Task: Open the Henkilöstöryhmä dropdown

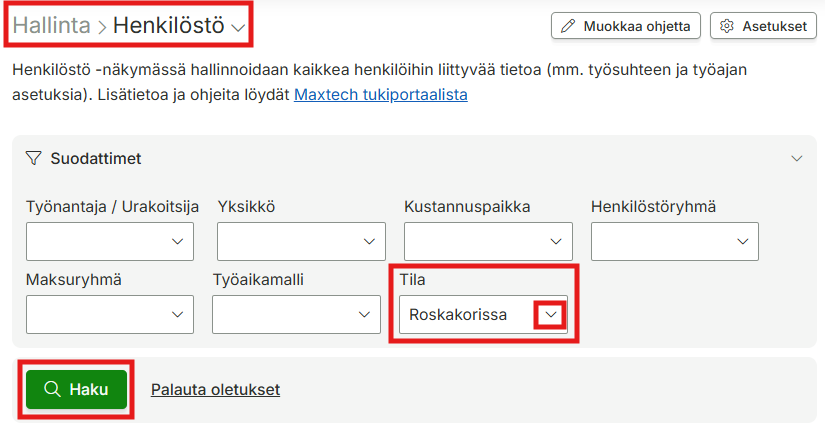Action: 675,241
